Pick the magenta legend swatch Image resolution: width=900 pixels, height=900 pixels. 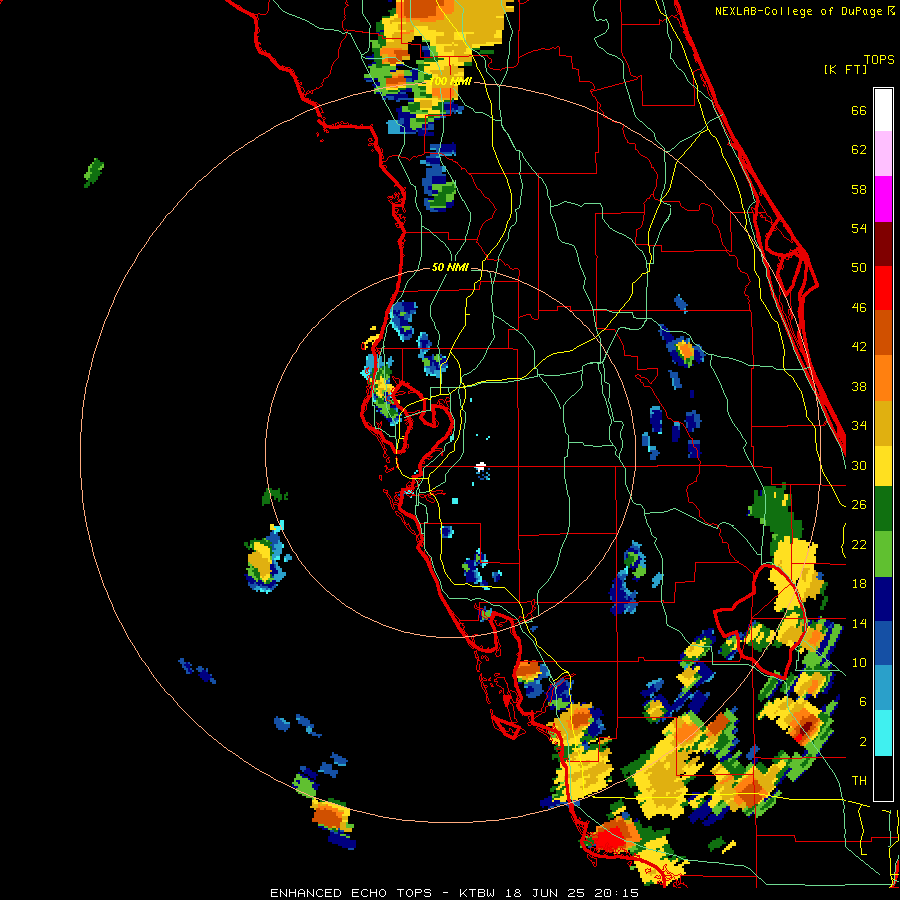click(x=883, y=199)
